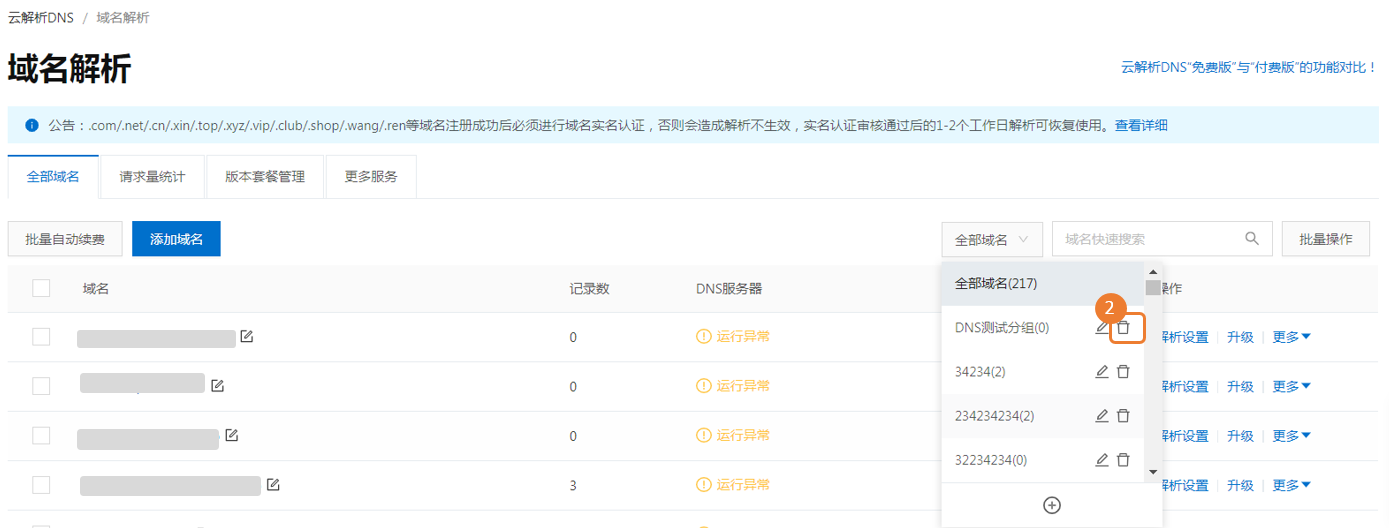Click 运行异常 status in second row
Screen dimensions: 1389x528
[743, 386]
